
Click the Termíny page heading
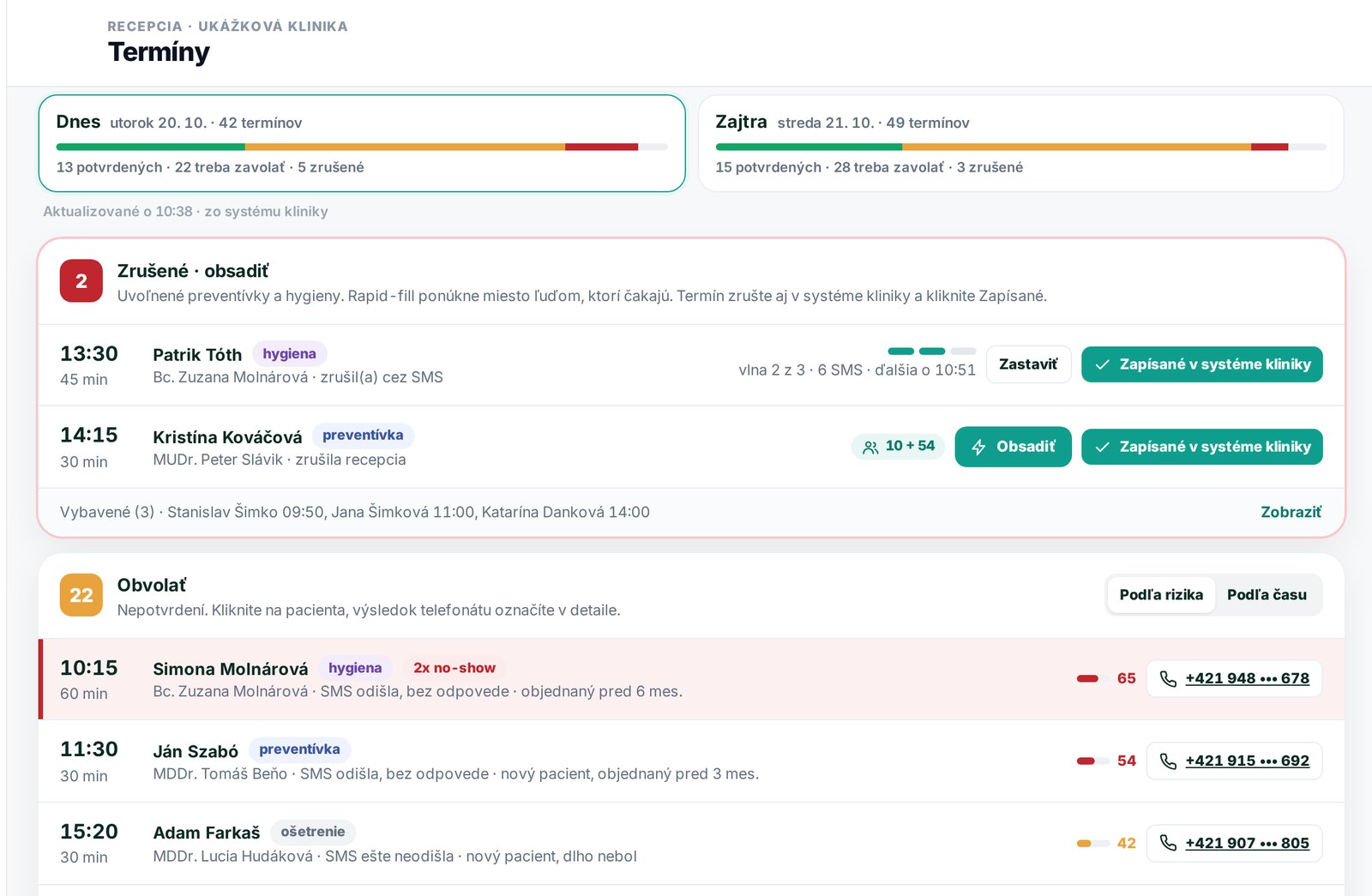pyautogui.click(x=159, y=52)
